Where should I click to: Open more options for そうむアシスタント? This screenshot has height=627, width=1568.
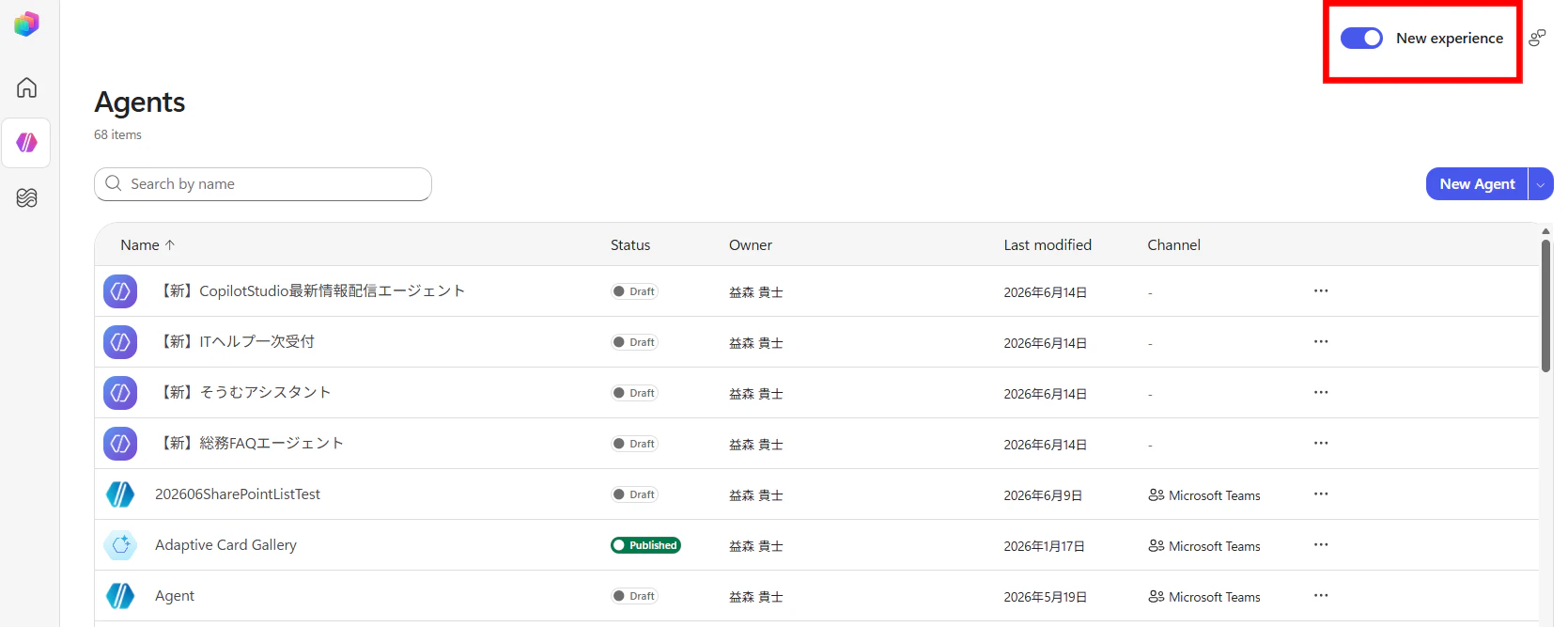tap(1321, 392)
